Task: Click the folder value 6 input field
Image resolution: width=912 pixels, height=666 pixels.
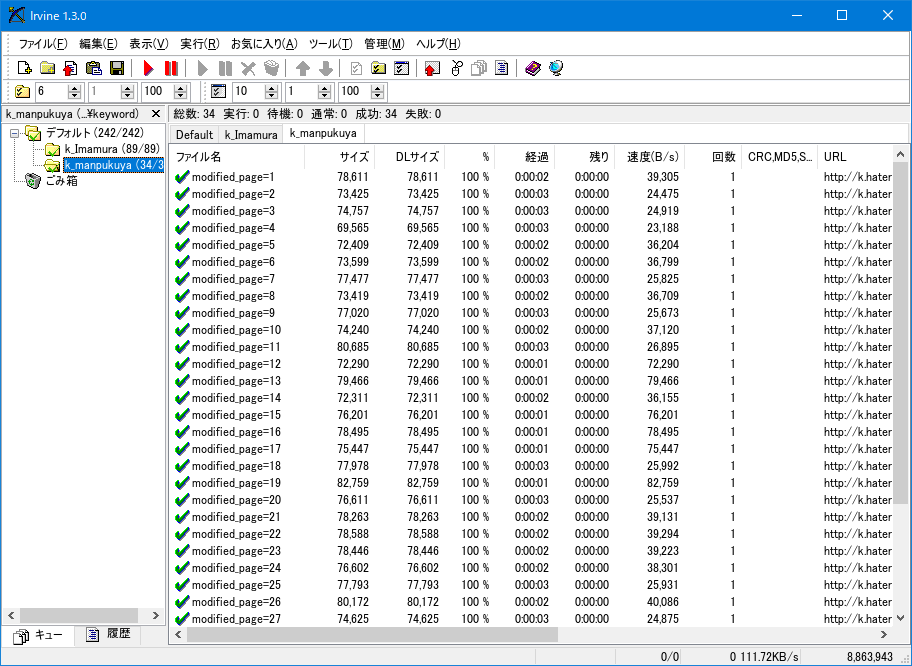Action: [51, 91]
